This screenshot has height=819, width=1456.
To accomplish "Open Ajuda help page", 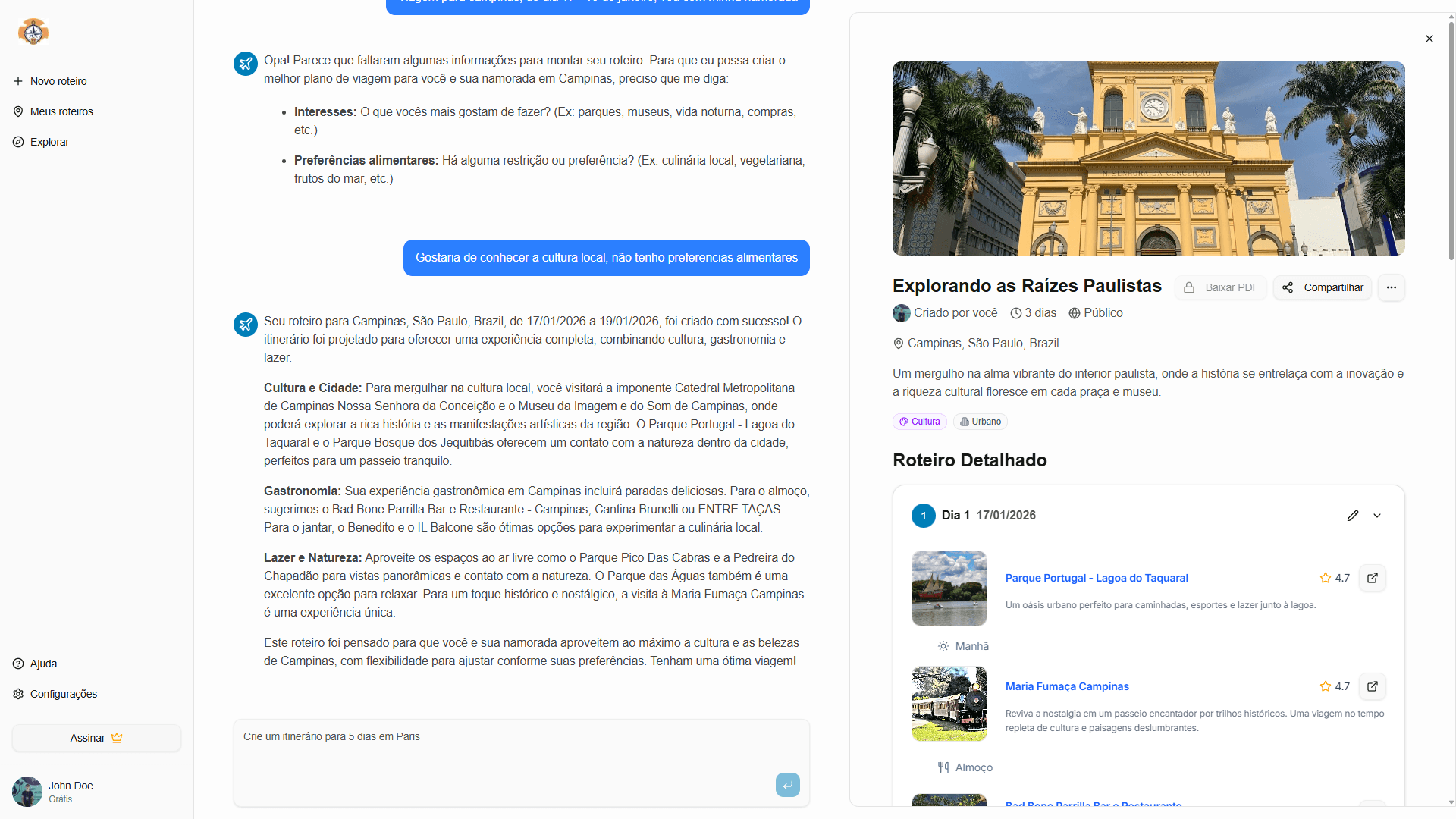I will click(x=35, y=664).
